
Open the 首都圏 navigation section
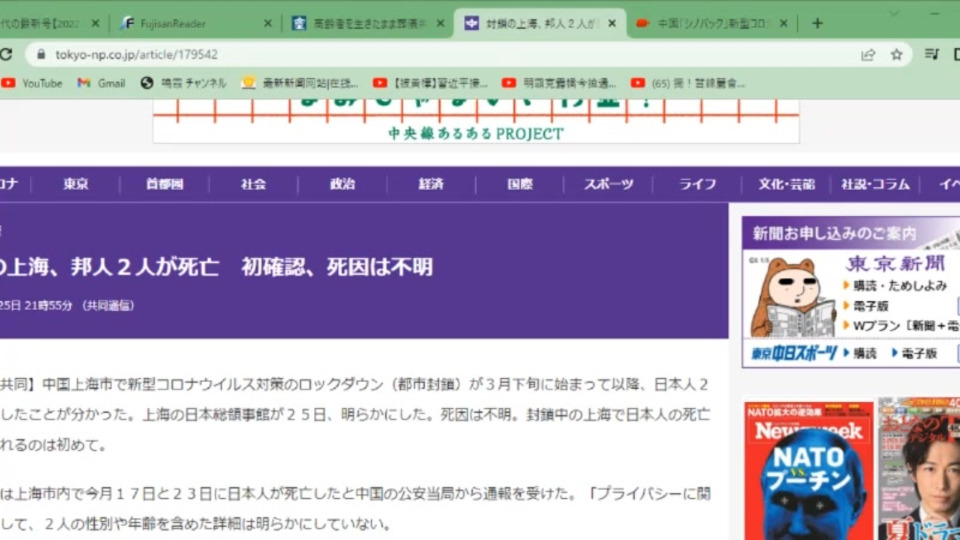tap(164, 184)
